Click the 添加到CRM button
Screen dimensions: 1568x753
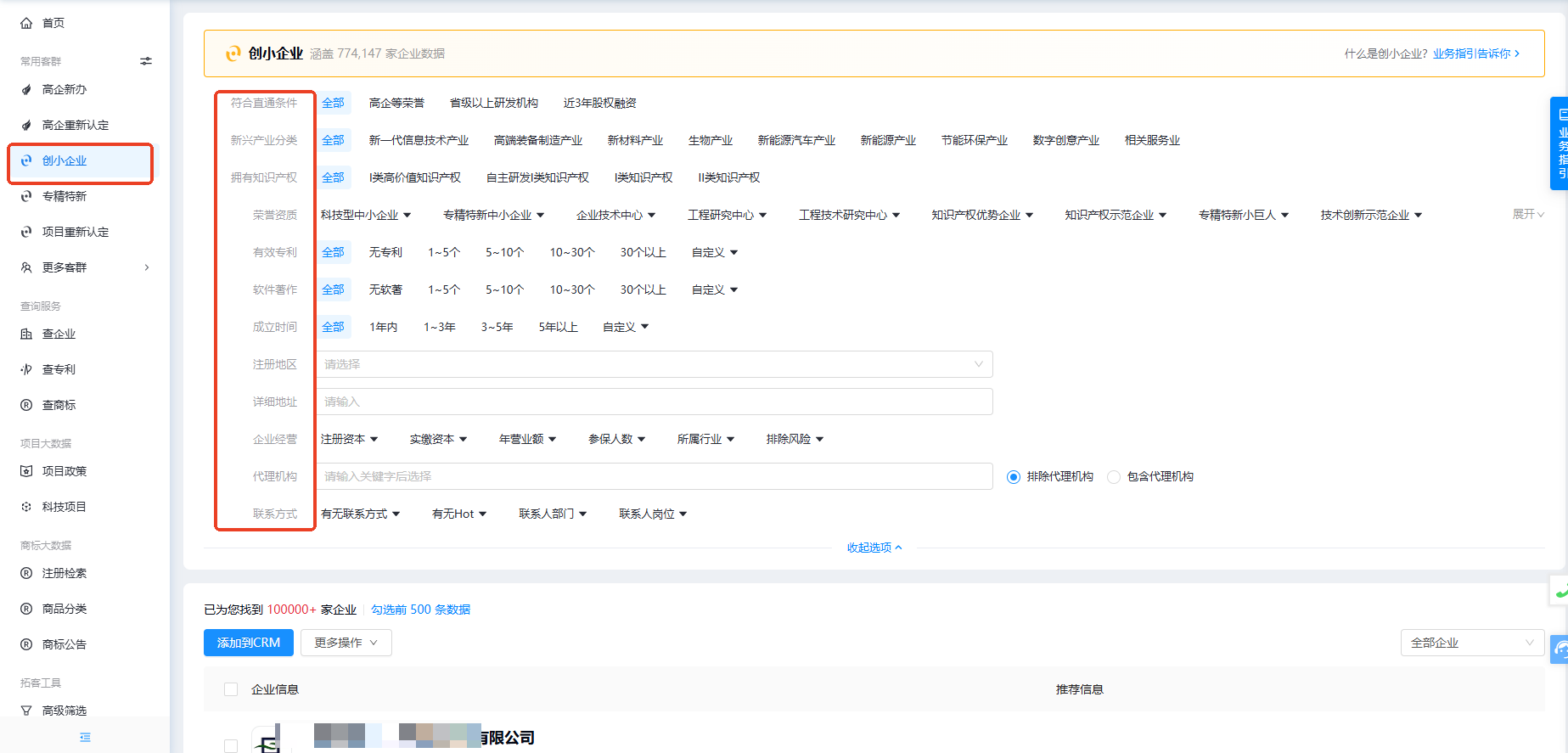click(249, 643)
